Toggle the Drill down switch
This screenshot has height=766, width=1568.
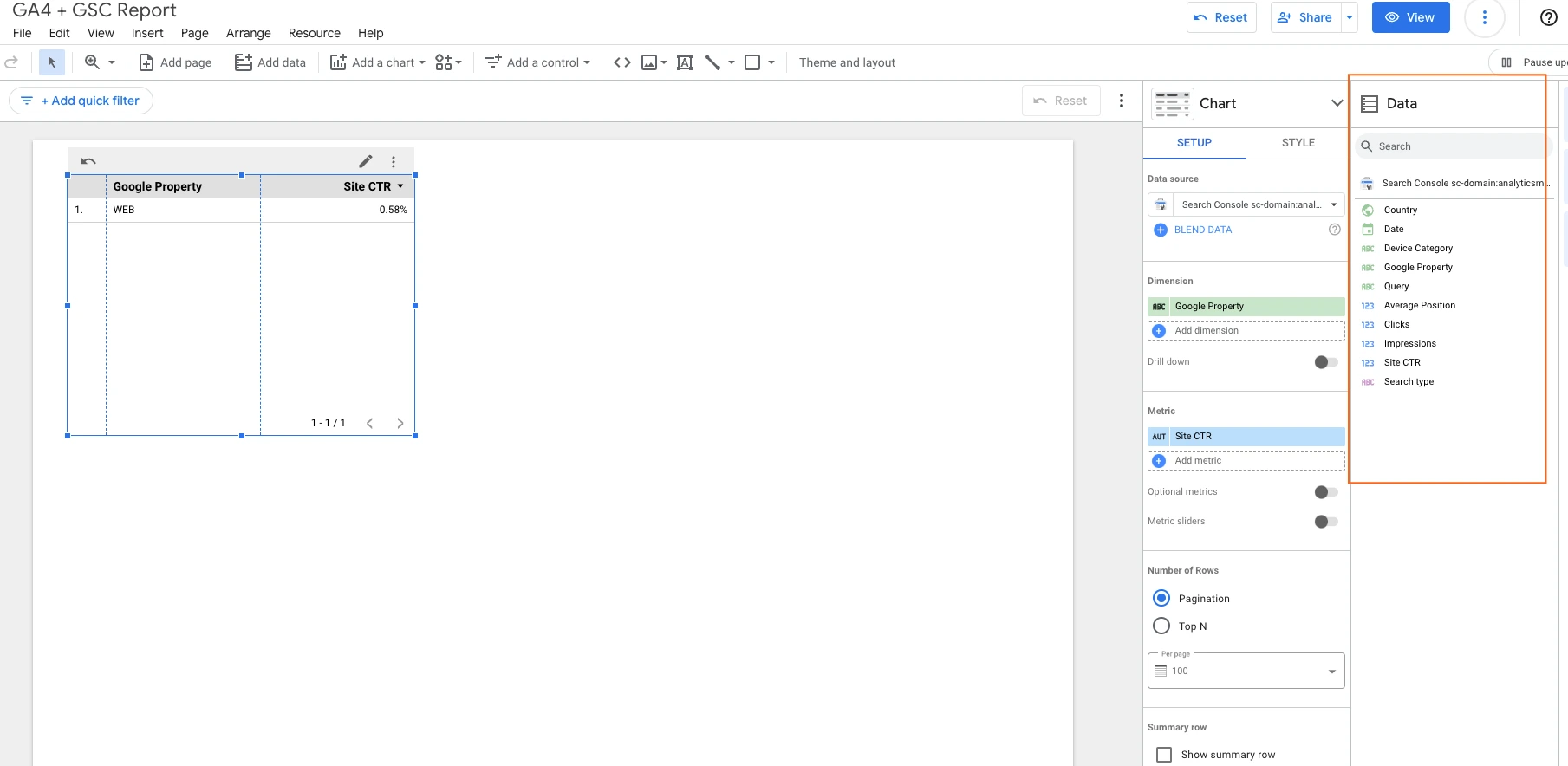[1326, 362]
